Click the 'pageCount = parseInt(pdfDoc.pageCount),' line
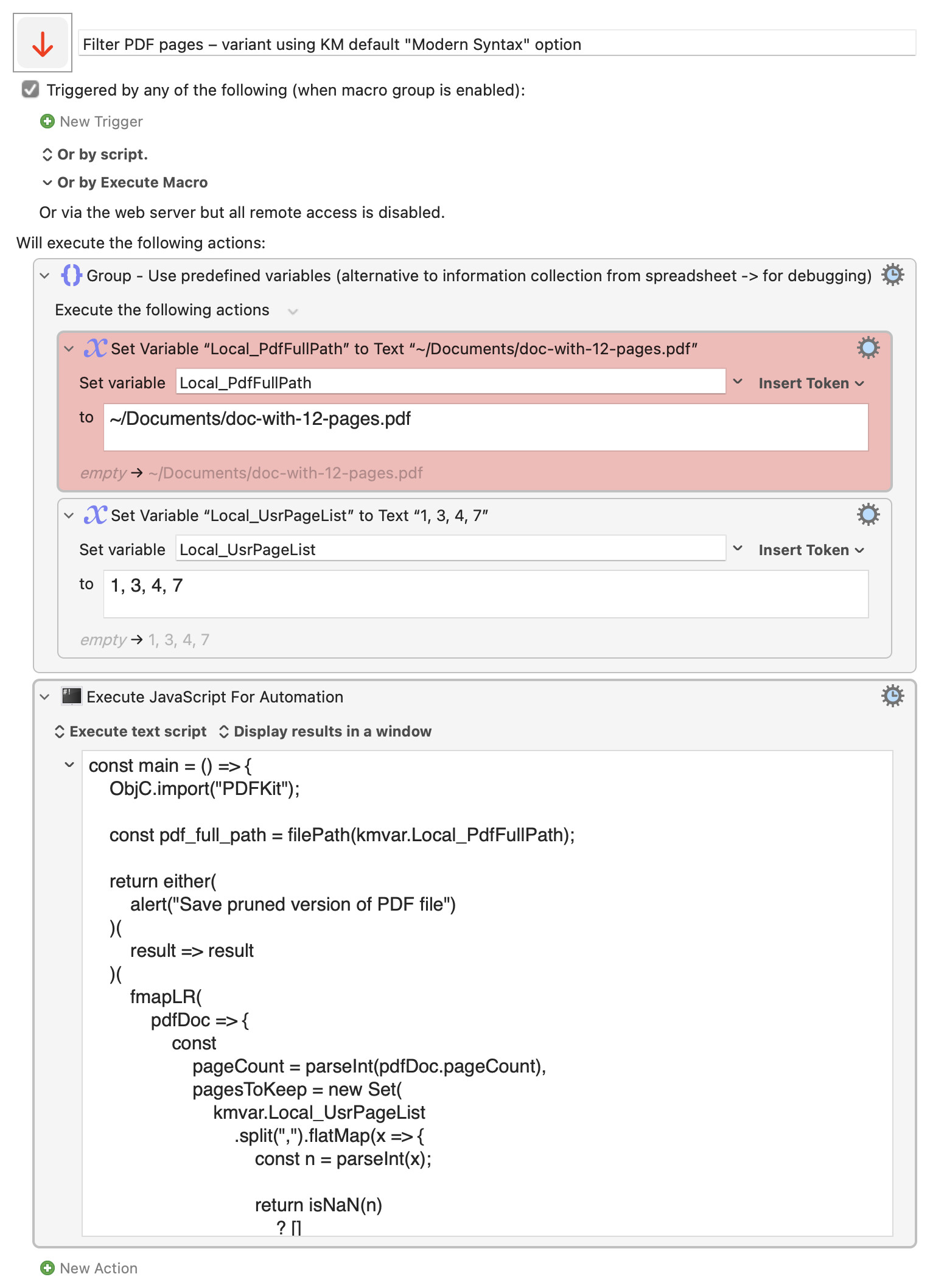Screen dimensions: 930x1288 click(369, 1066)
